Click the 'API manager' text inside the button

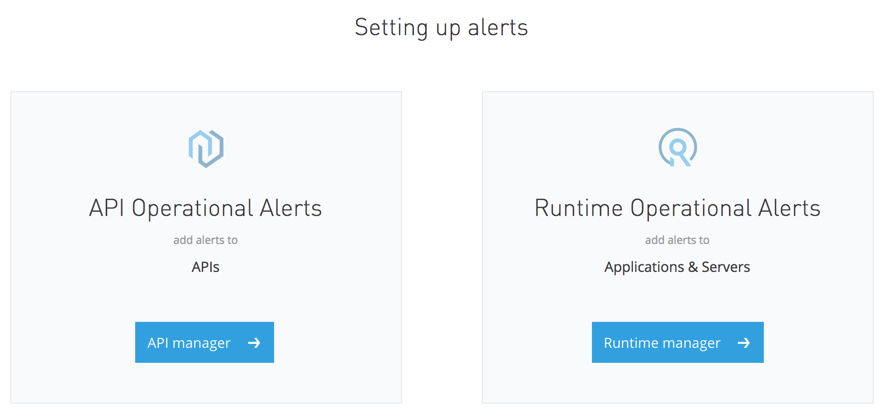click(x=189, y=343)
